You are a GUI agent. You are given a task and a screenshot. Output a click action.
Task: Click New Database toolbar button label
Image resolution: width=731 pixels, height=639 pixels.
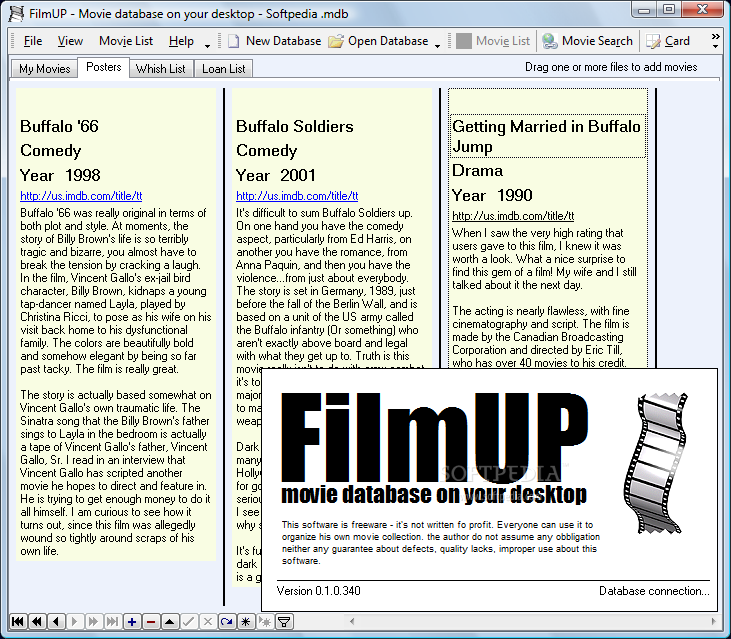283,41
